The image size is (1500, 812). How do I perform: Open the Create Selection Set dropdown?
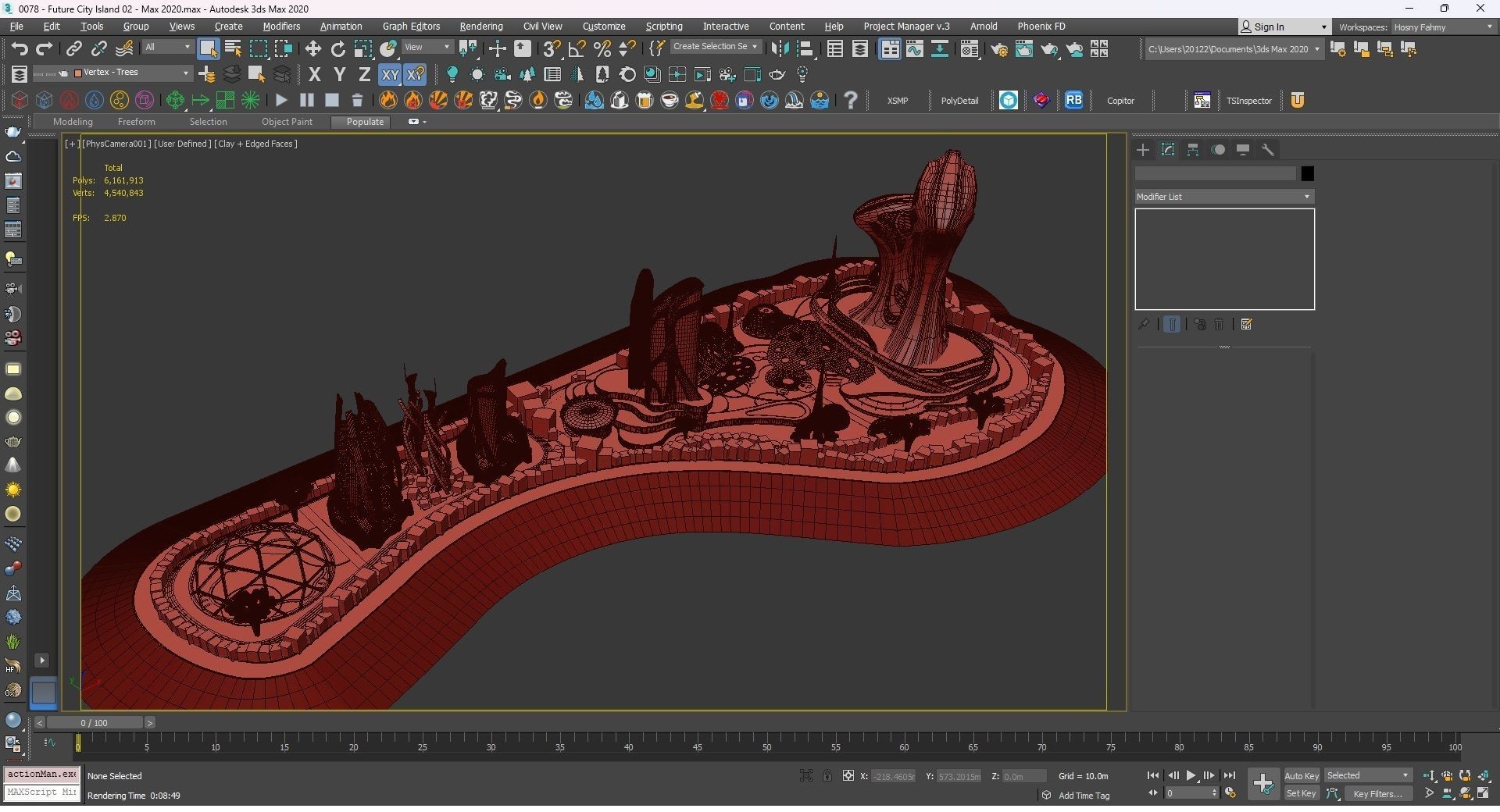pos(716,47)
